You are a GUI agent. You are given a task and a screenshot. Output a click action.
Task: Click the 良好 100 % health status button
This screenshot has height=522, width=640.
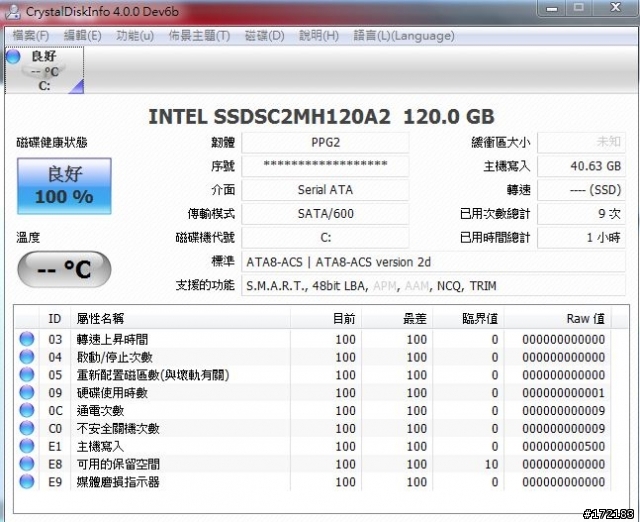[64, 186]
